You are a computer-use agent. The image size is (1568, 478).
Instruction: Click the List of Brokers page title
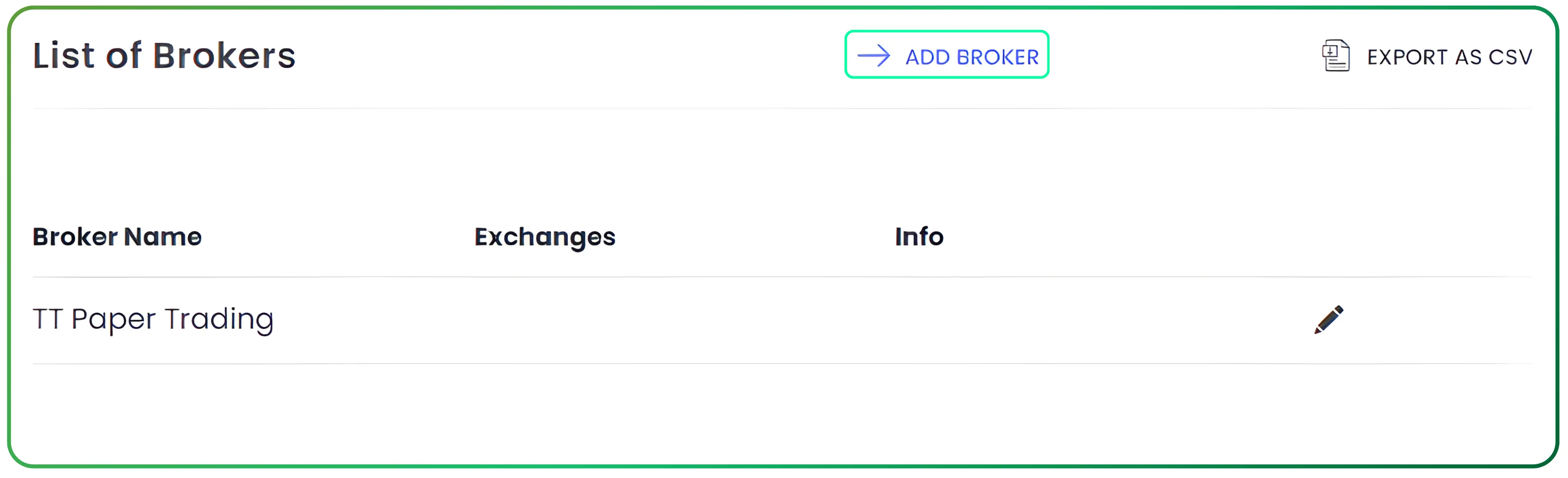tap(165, 55)
